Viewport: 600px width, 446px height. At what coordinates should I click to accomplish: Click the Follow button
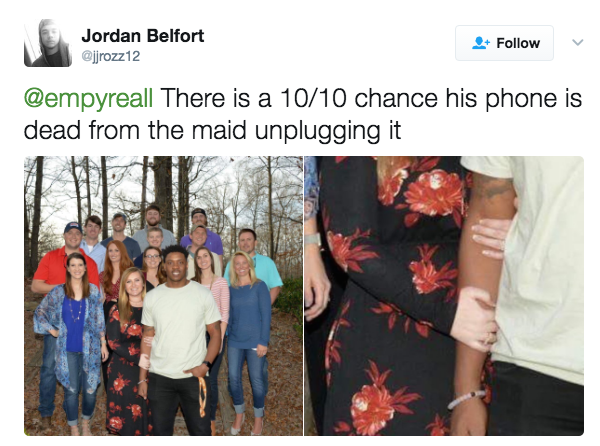point(504,43)
